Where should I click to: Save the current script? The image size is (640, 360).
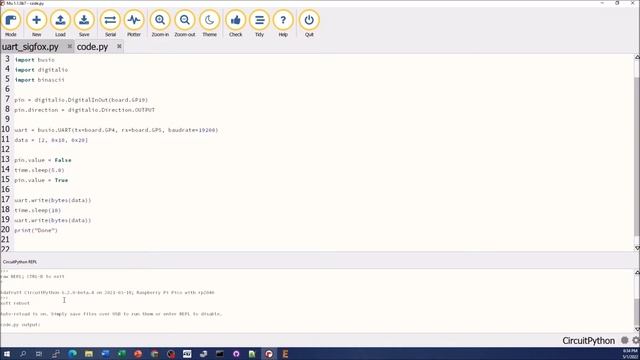(x=84, y=24)
